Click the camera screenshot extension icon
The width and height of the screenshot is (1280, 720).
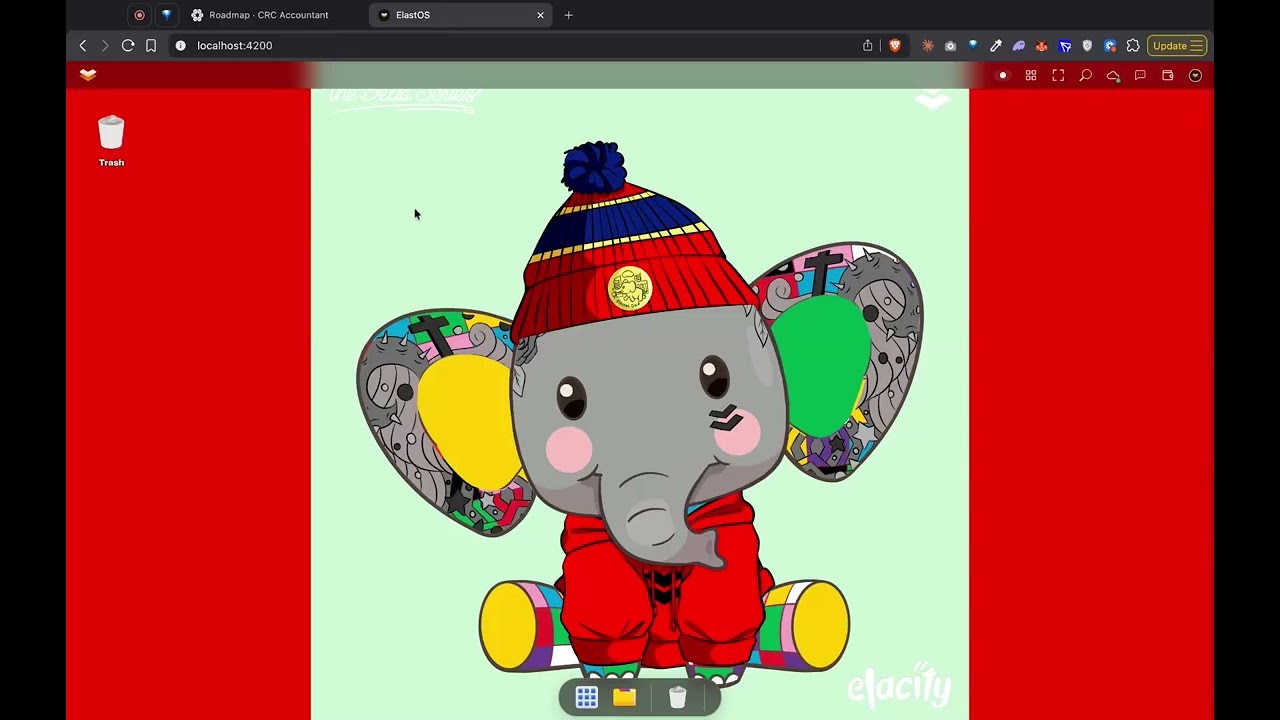click(x=950, y=45)
